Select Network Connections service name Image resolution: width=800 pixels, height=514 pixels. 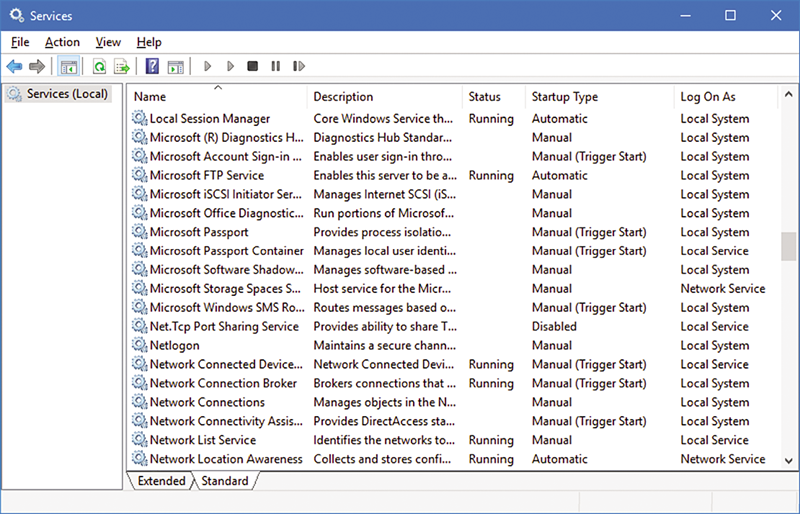click(x=207, y=402)
